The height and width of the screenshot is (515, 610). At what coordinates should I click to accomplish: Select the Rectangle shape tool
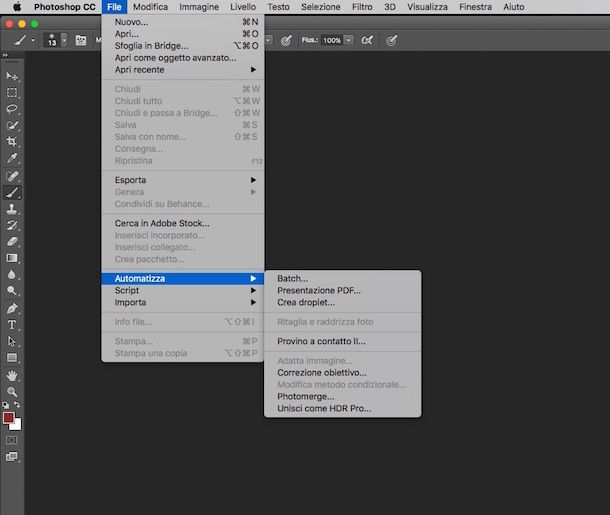click(12, 358)
